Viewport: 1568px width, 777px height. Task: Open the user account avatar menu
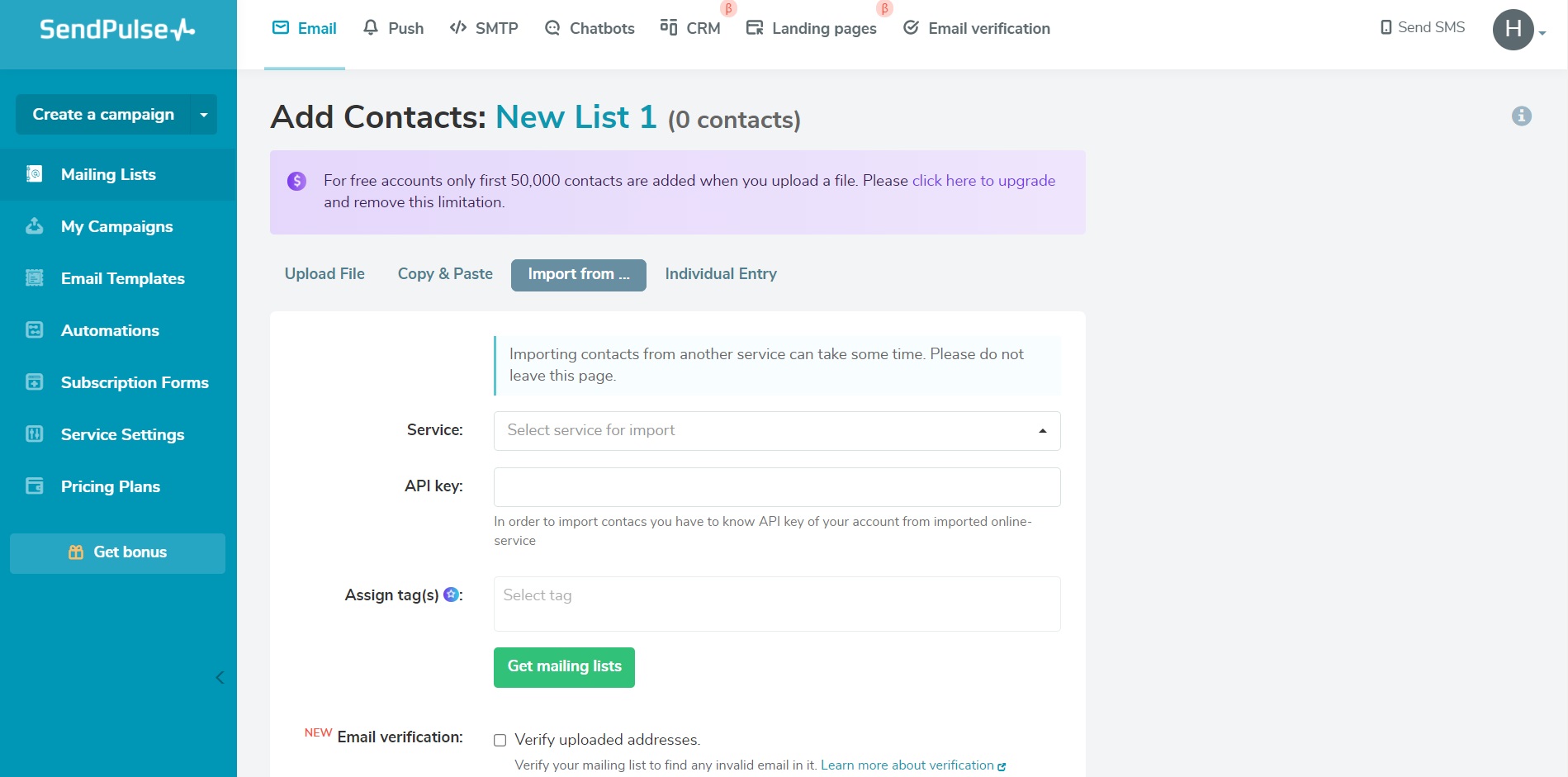(x=1514, y=30)
